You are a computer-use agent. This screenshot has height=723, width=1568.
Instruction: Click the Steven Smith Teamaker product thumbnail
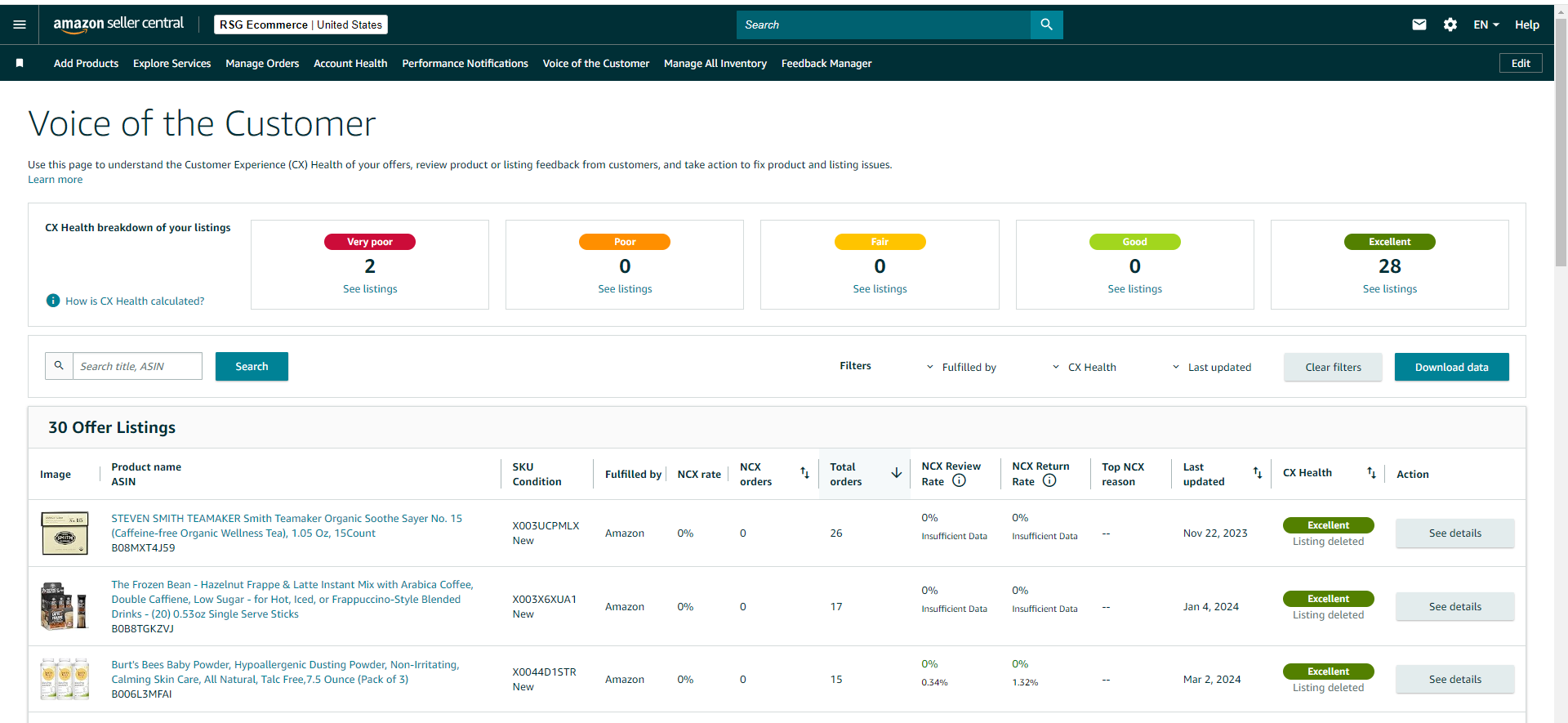click(65, 533)
